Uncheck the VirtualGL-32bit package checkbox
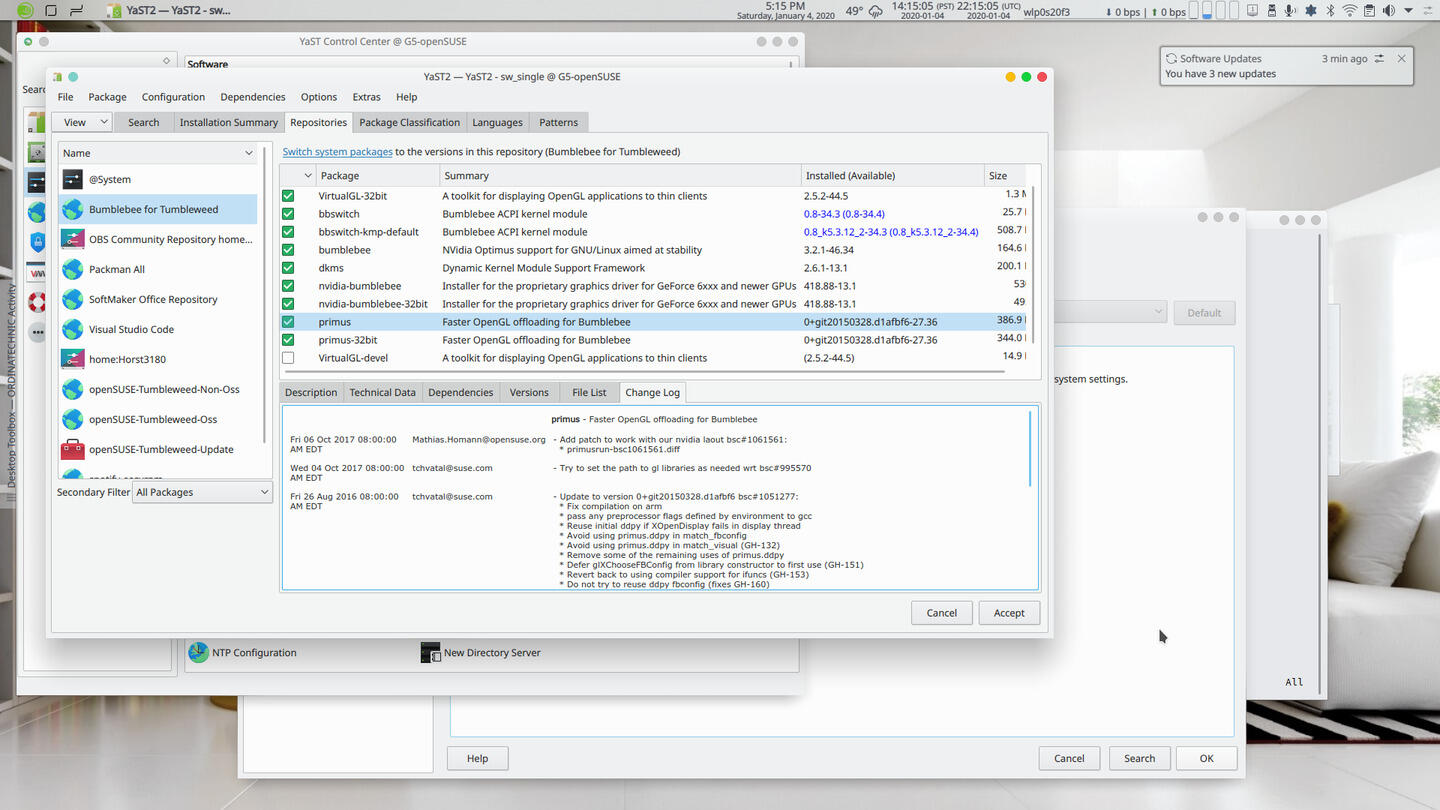1440x810 pixels. pyautogui.click(x=288, y=196)
